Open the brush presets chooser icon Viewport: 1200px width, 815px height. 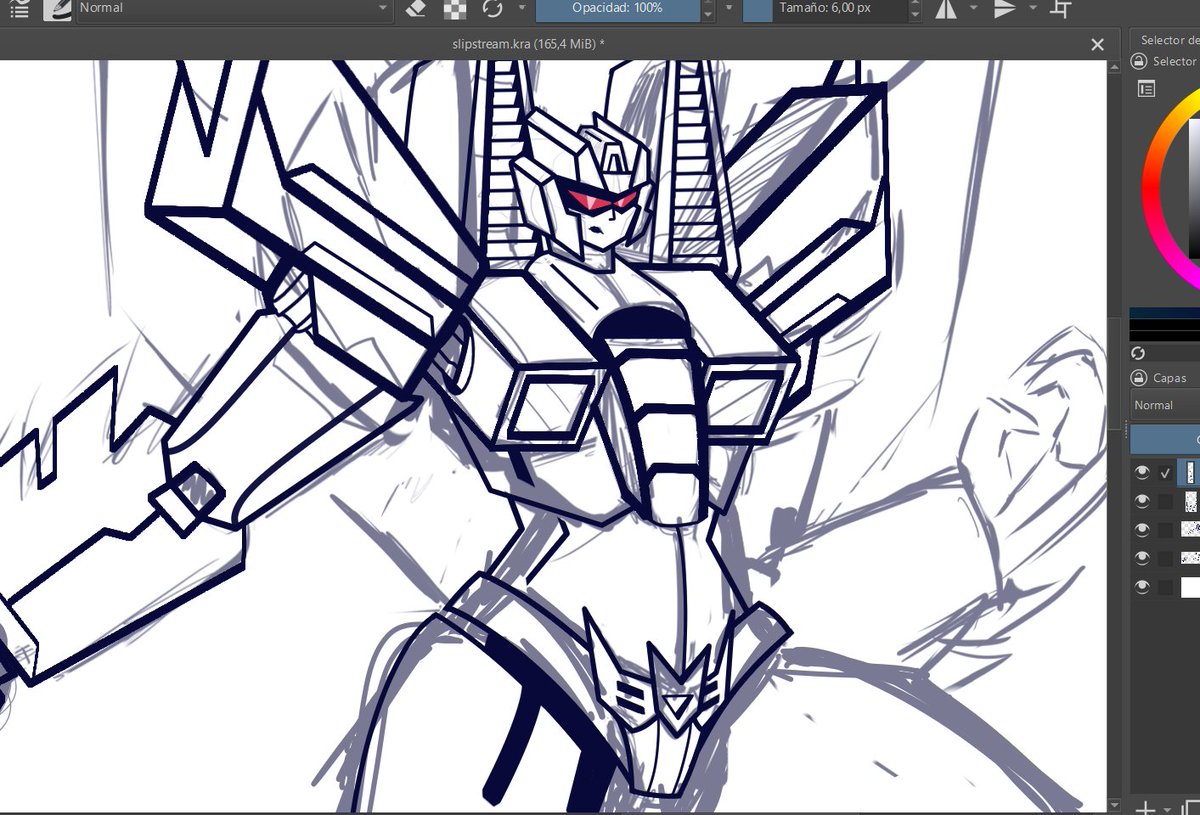57,9
